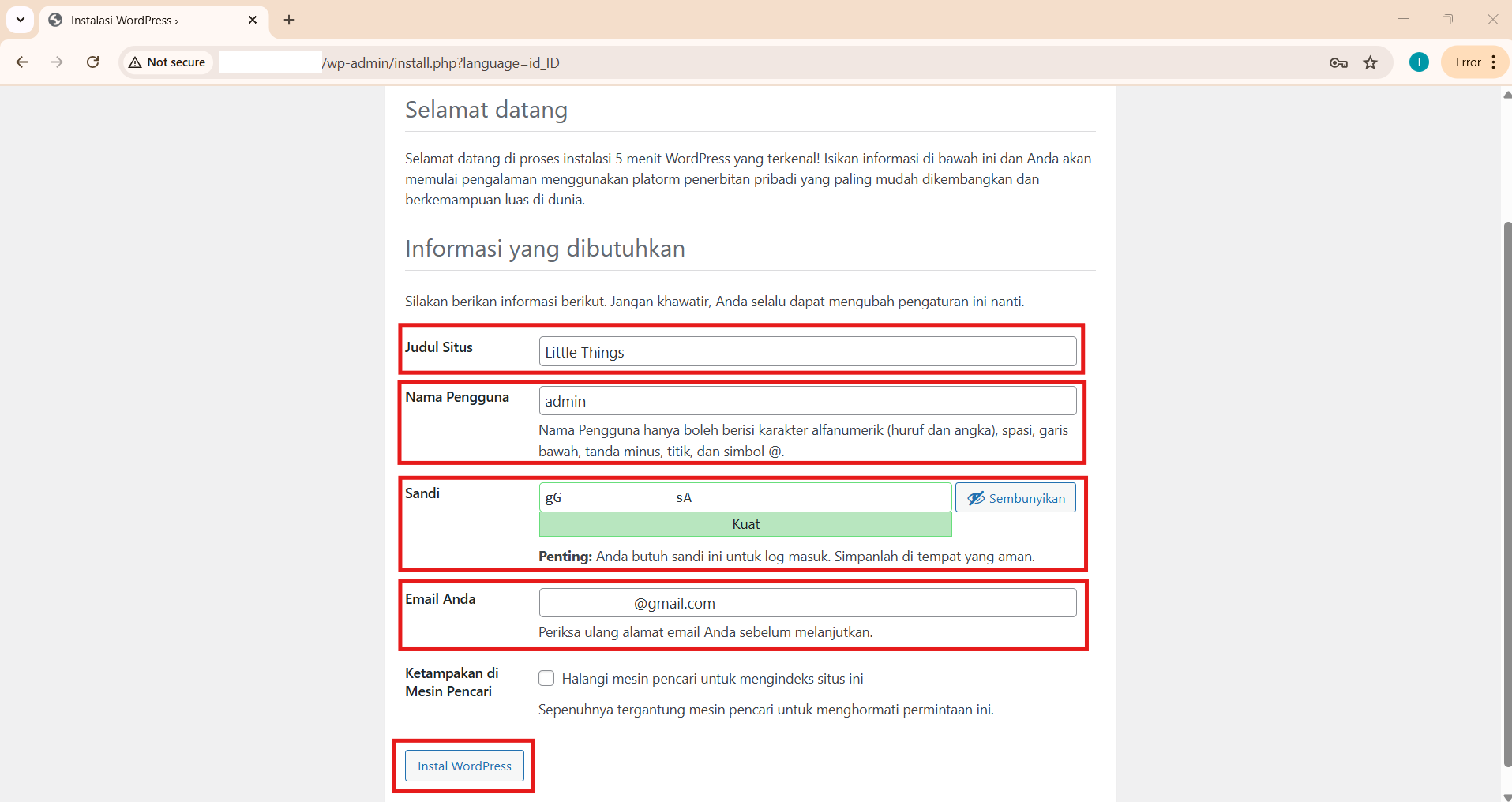Click inside the Judul Situs field

(807, 351)
